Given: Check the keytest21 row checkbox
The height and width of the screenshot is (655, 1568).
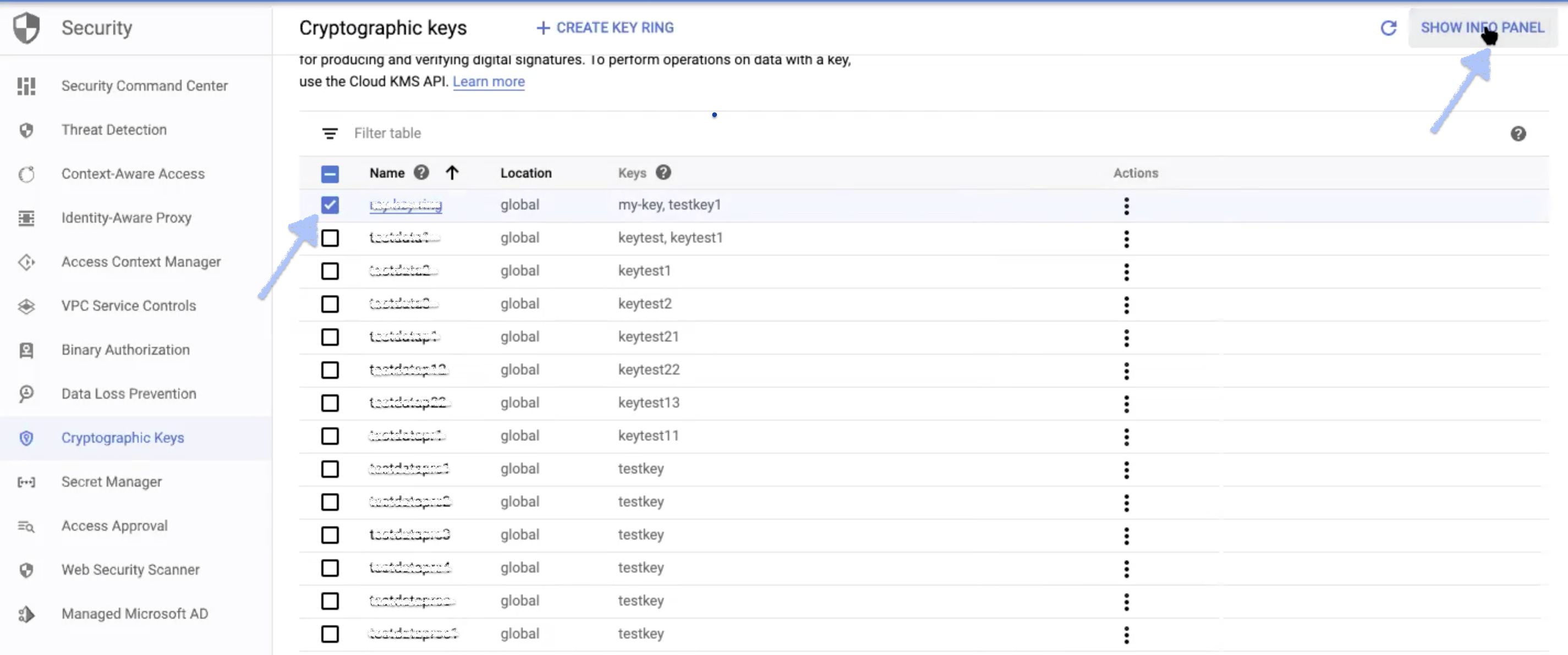Looking at the screenshot, I should pos(330,337).
